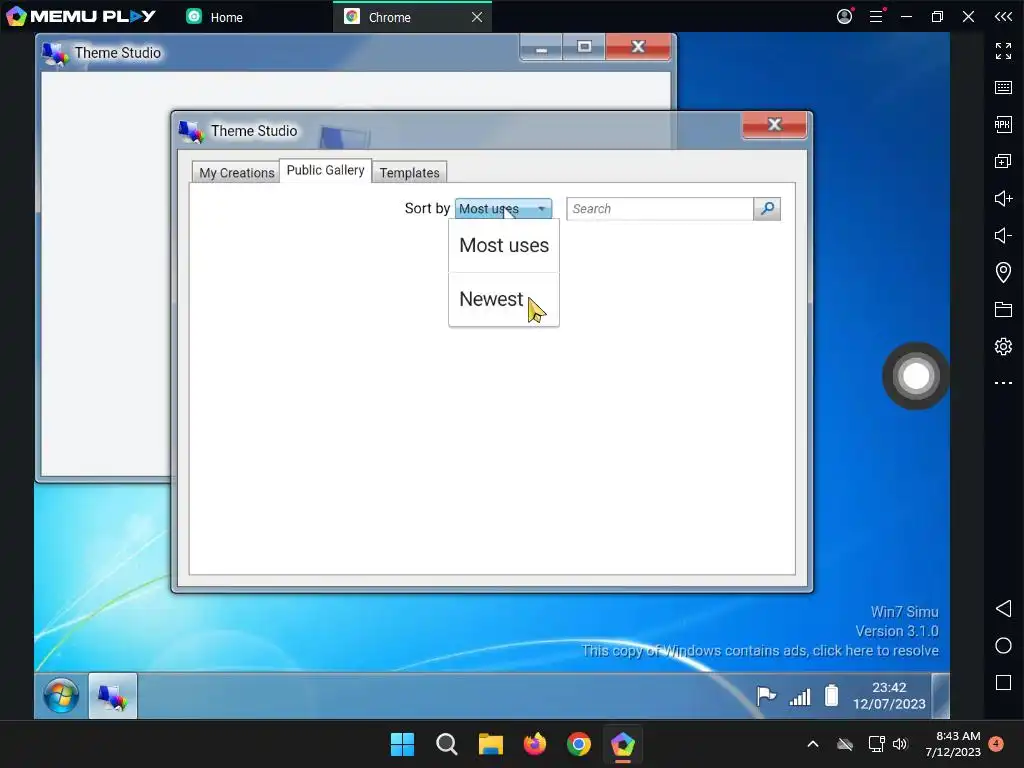Screen dimensions: 1024x768
Task: Close the Chrome tab in MEmu
Action: click(x=477, y=17)
